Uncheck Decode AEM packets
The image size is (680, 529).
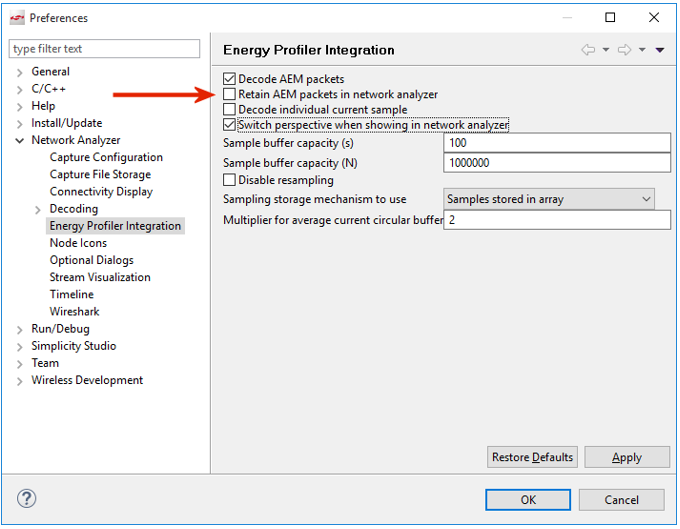229,79
